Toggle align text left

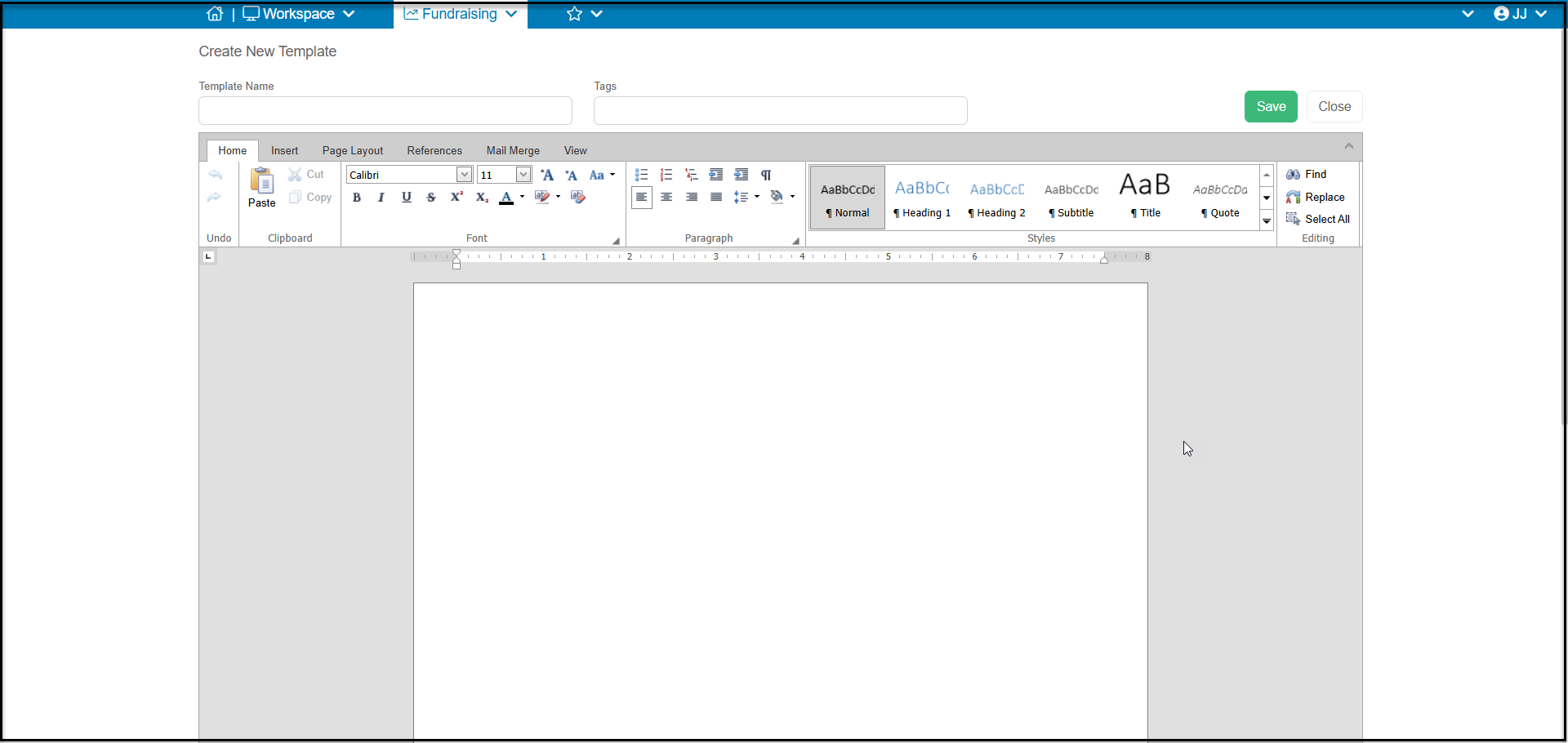click(642, 197)
